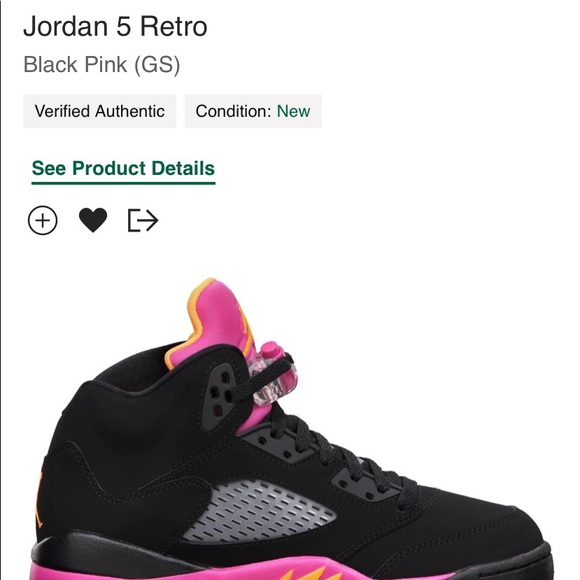Open the See Product Details link

click(x=123, y=169)
